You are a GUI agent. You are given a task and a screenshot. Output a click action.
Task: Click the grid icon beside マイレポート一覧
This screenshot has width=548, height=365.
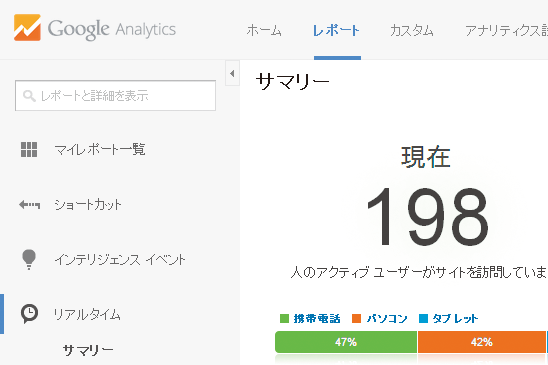29,149
